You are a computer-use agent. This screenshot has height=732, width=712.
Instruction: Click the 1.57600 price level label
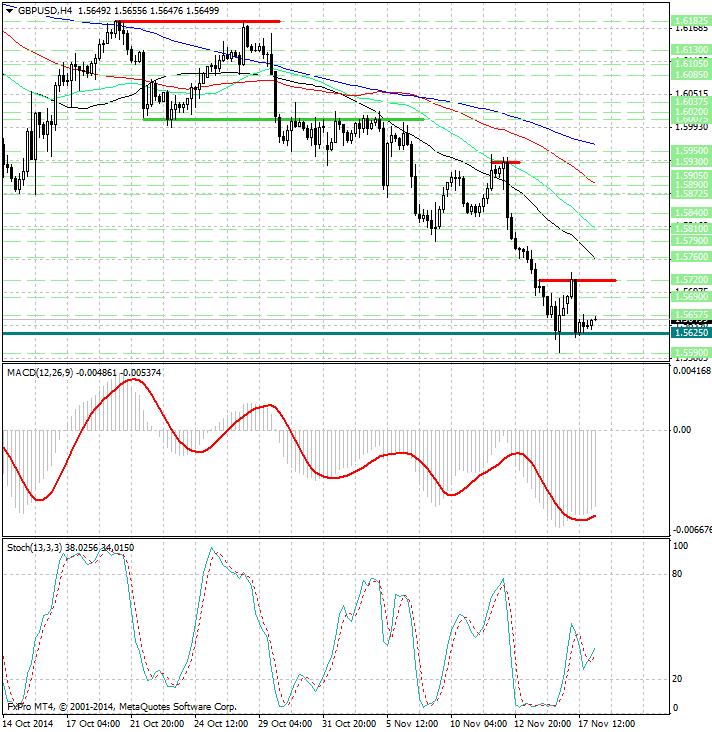click(x=691, y=256)
